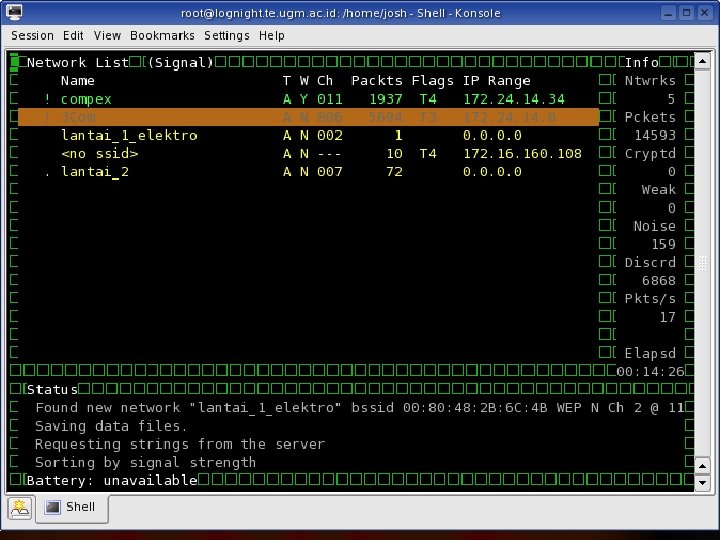720x540 pixels.
Task: Click the terminal icon on Shell tab
Action: pos(52,507)
